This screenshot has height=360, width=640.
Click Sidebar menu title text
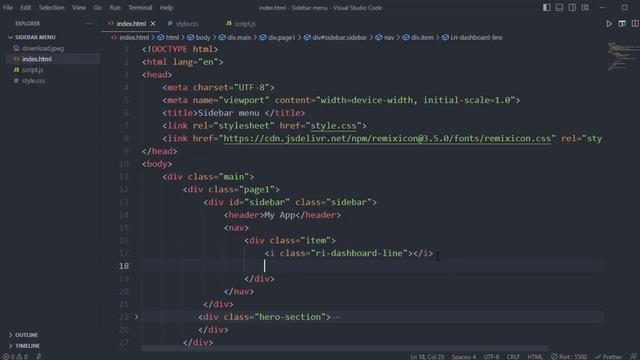(x=229, y=113)
